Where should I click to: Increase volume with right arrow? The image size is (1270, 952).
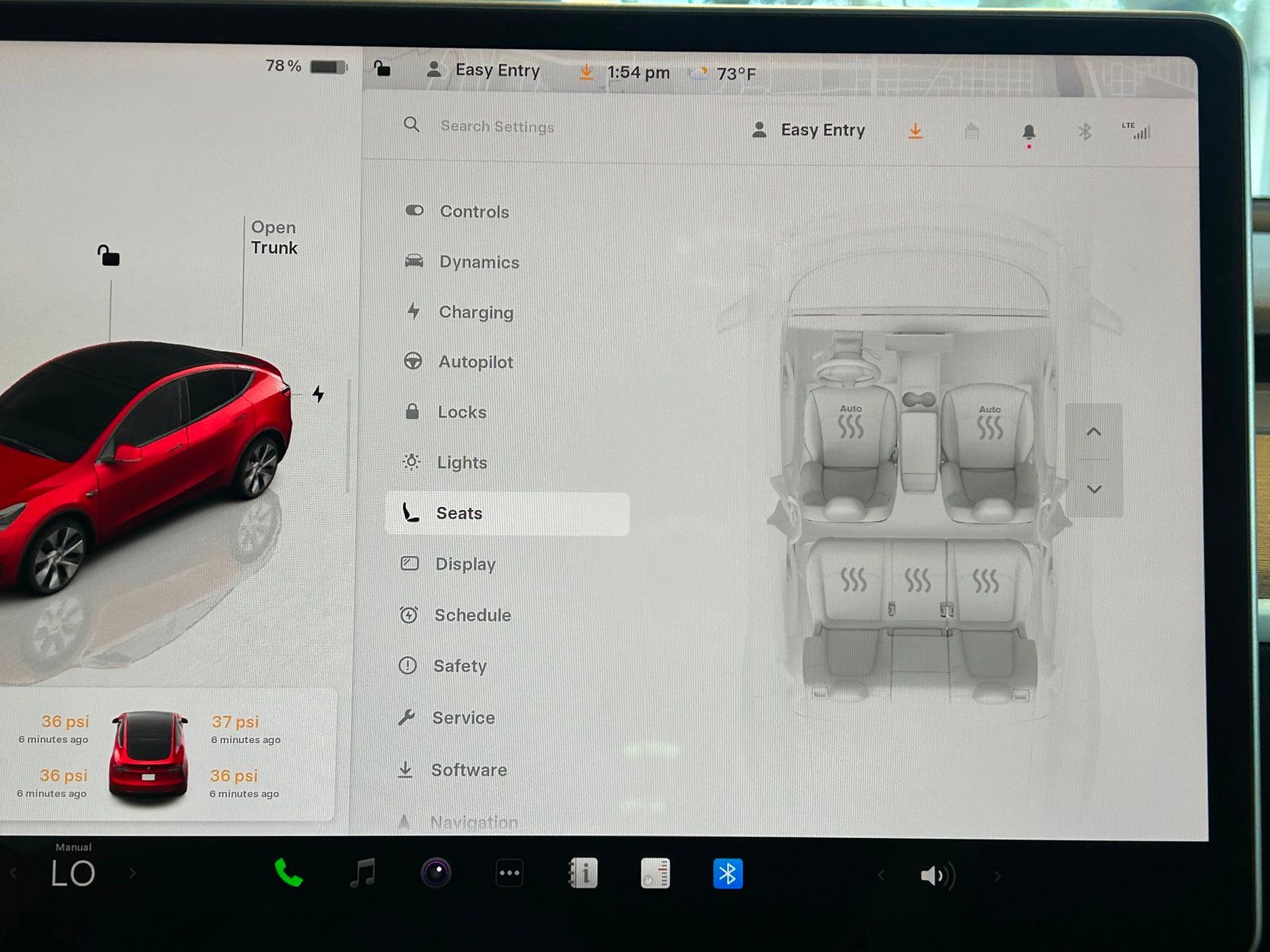998,876
